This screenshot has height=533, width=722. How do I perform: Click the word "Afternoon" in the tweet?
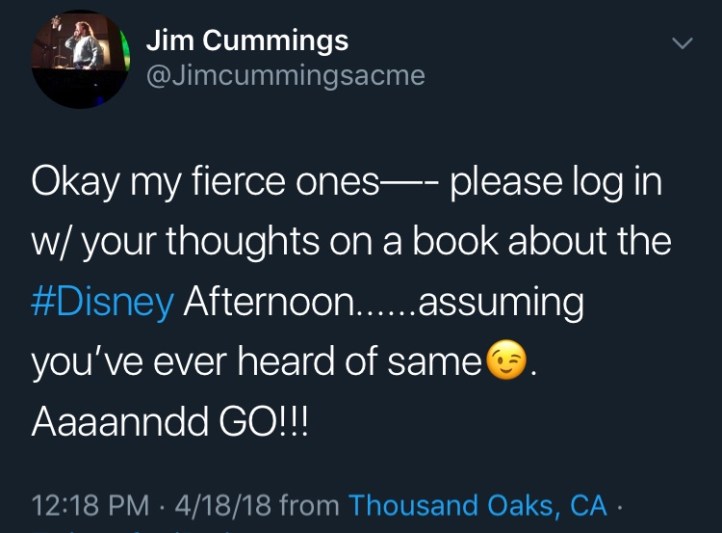[x=265, y=302]
